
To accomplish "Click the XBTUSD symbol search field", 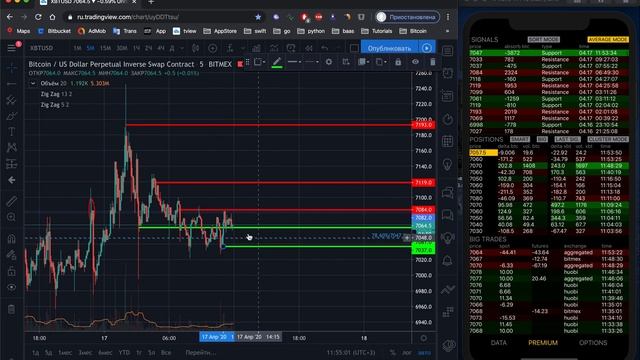I will [x=41, y=48].
